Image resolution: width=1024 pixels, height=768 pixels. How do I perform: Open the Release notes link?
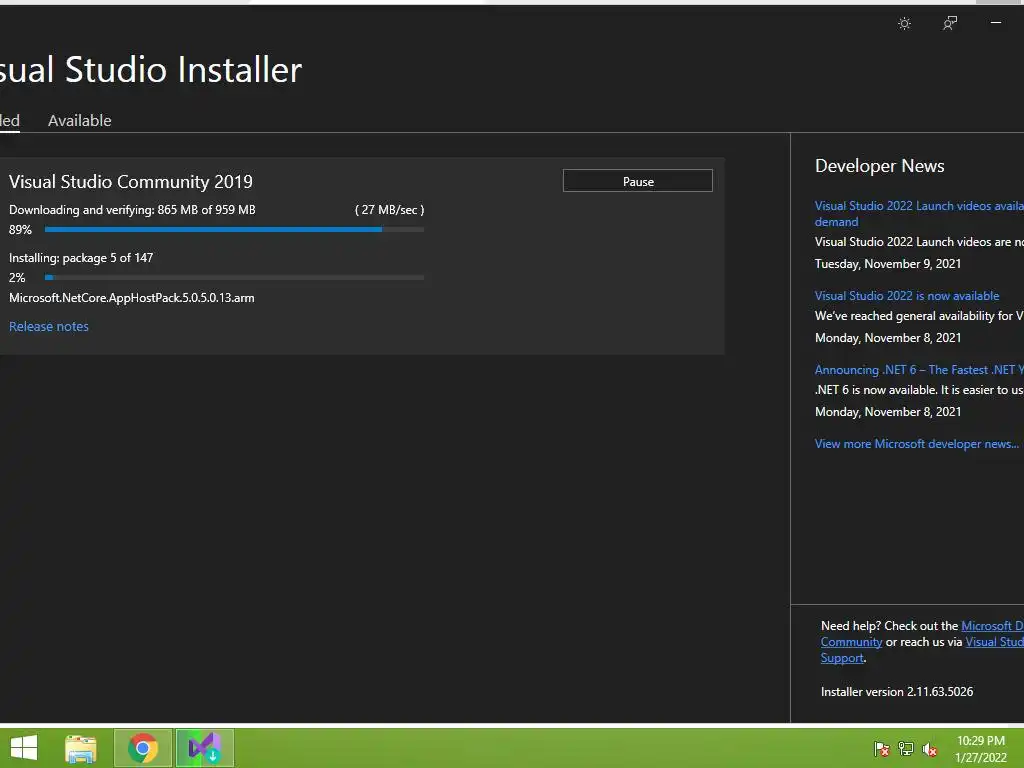[49, 327]
